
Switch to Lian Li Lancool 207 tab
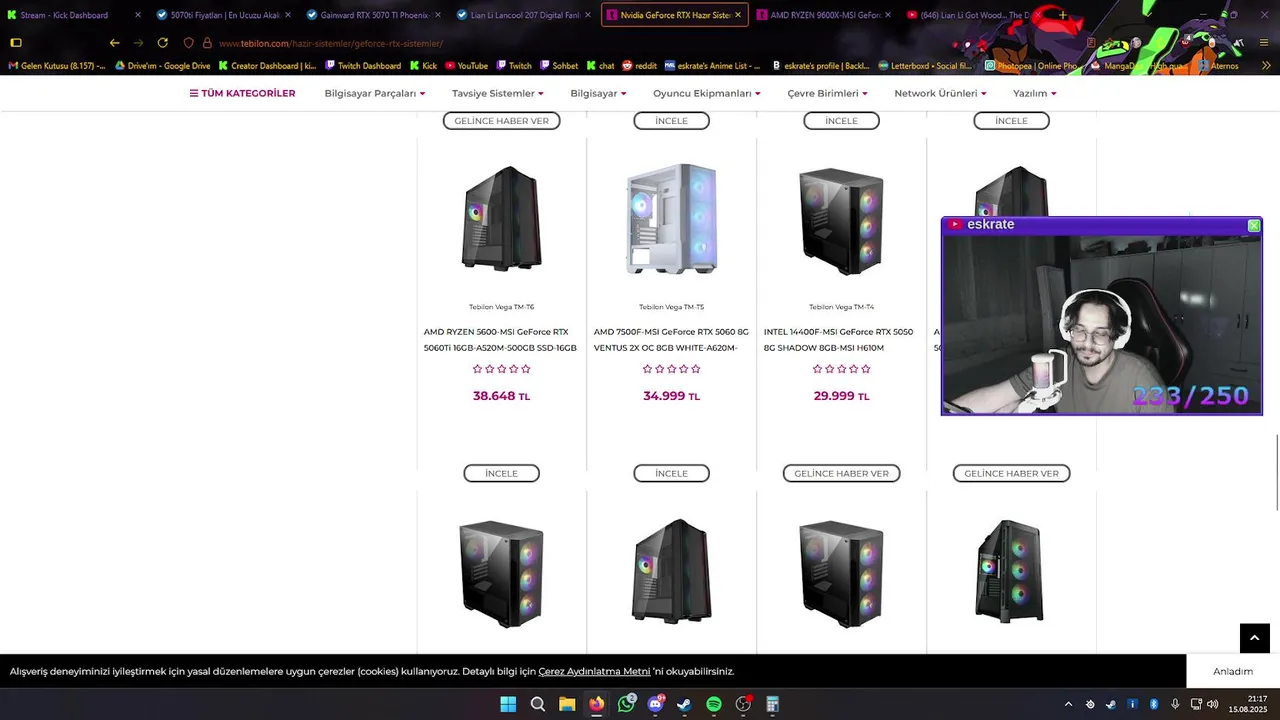(523, 15)
